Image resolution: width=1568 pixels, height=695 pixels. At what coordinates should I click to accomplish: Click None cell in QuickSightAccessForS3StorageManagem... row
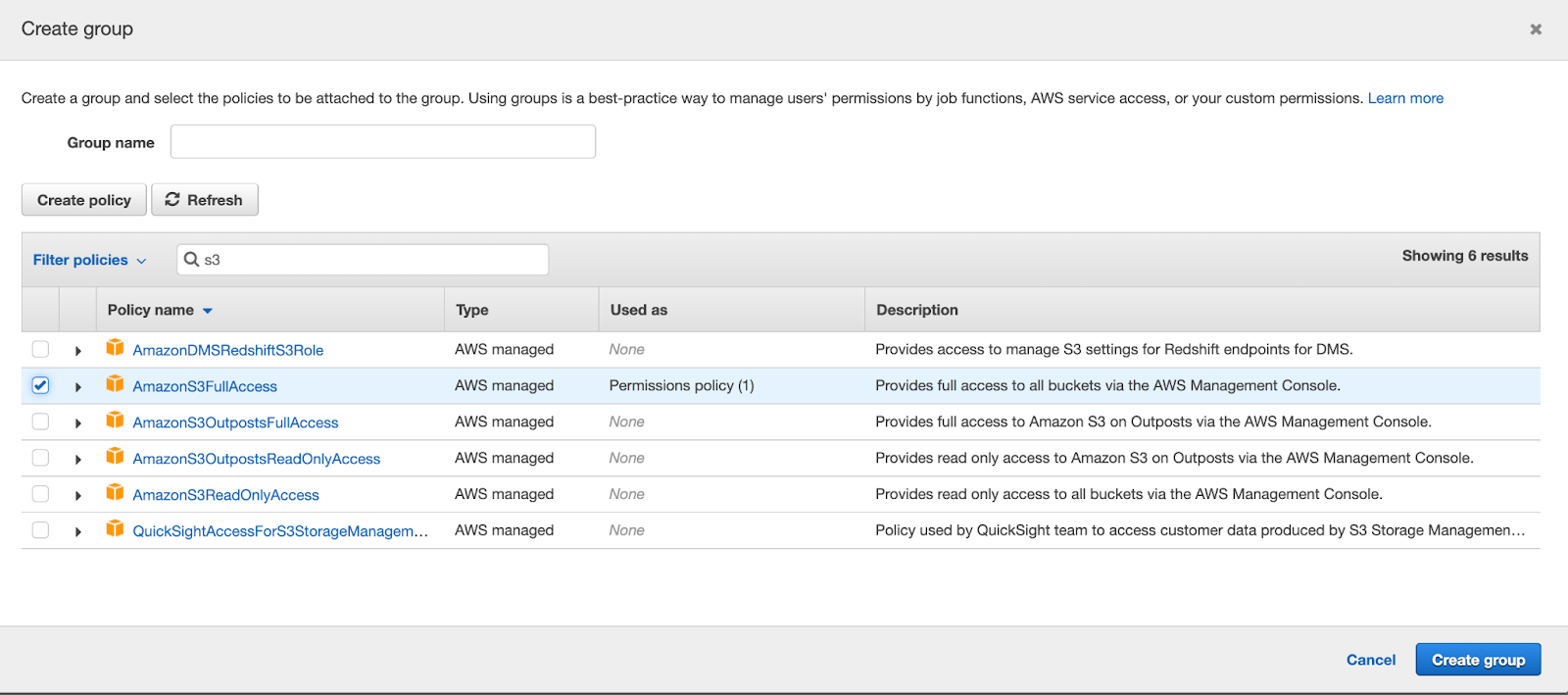pos(626,530)
